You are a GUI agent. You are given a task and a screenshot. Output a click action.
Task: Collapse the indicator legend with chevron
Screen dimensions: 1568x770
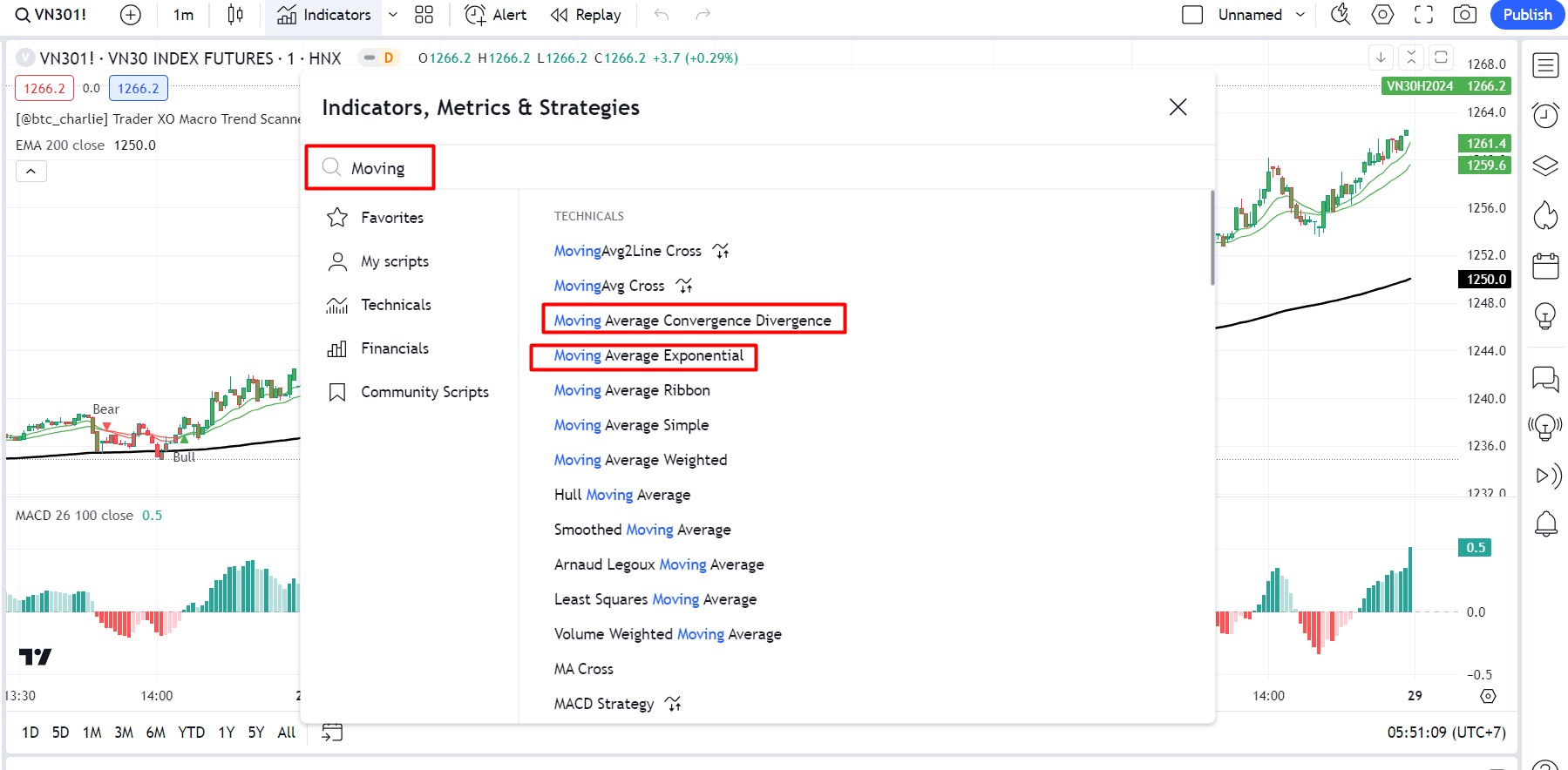(31, 172)
